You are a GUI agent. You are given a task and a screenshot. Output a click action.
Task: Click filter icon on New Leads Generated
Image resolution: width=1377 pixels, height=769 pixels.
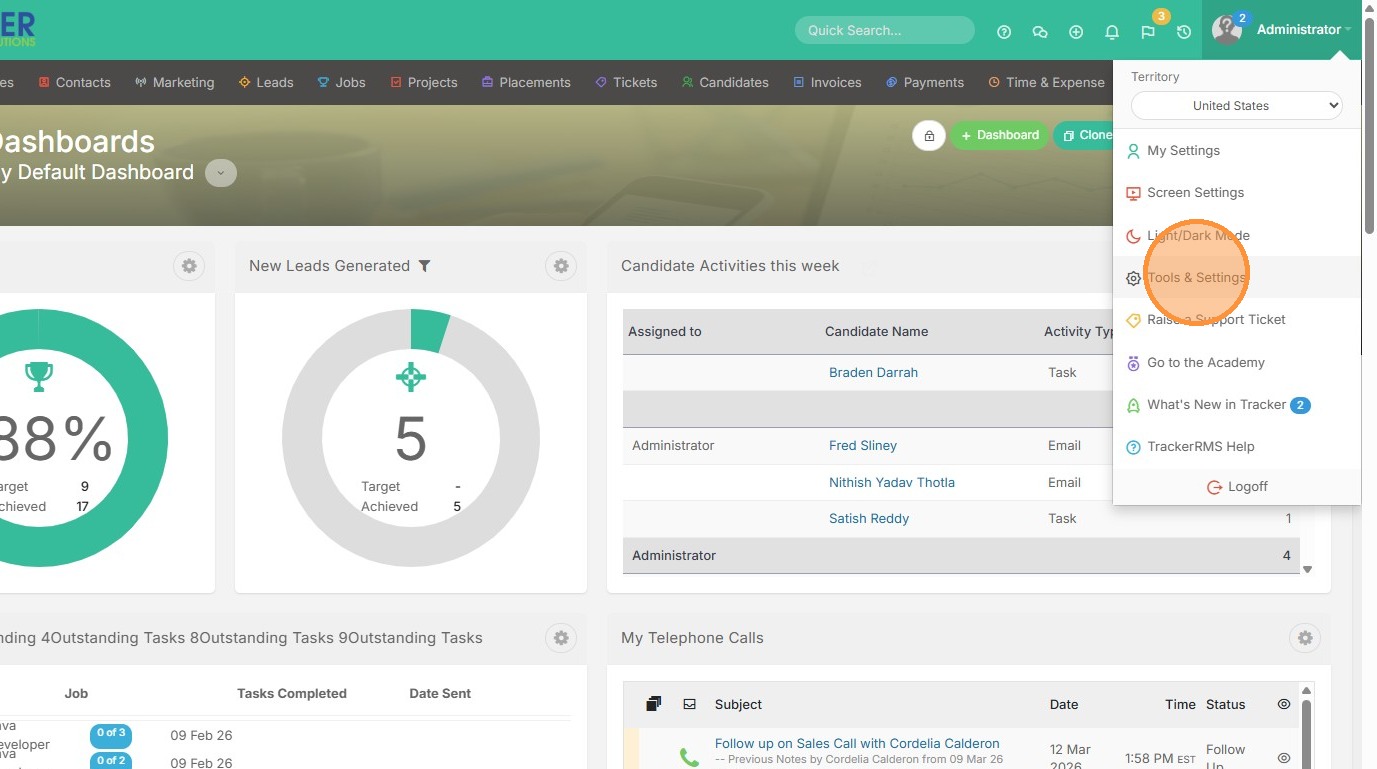425,266
